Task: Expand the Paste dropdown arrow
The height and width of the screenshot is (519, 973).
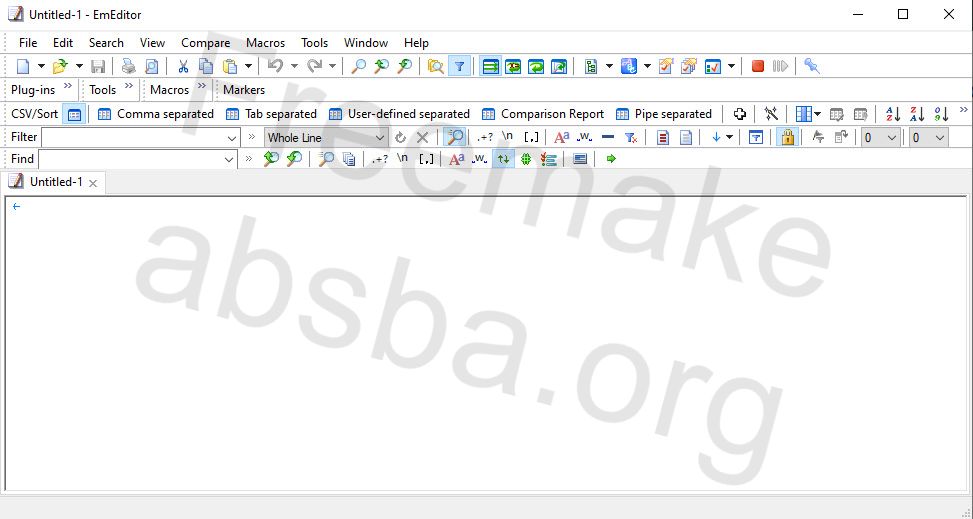Action: tap(248, 66)
